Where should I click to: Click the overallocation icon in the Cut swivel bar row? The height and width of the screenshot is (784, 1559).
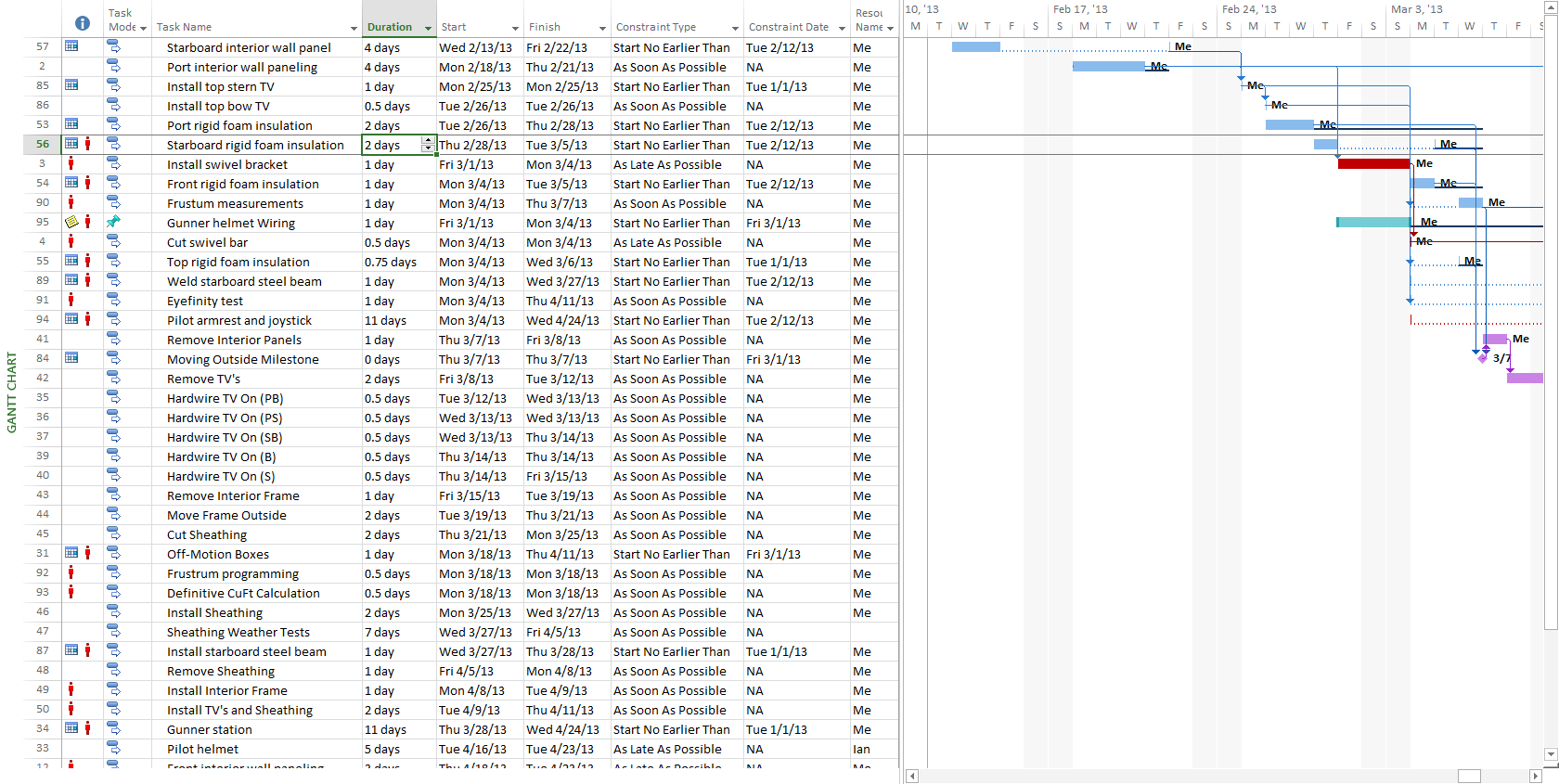[71, 241]
